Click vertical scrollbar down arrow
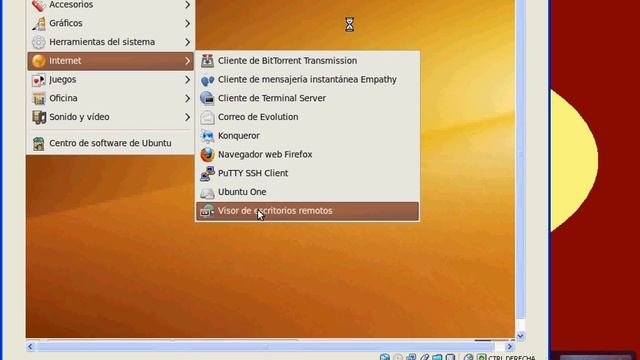The image size is (640, 360). [x=520, y=336]
